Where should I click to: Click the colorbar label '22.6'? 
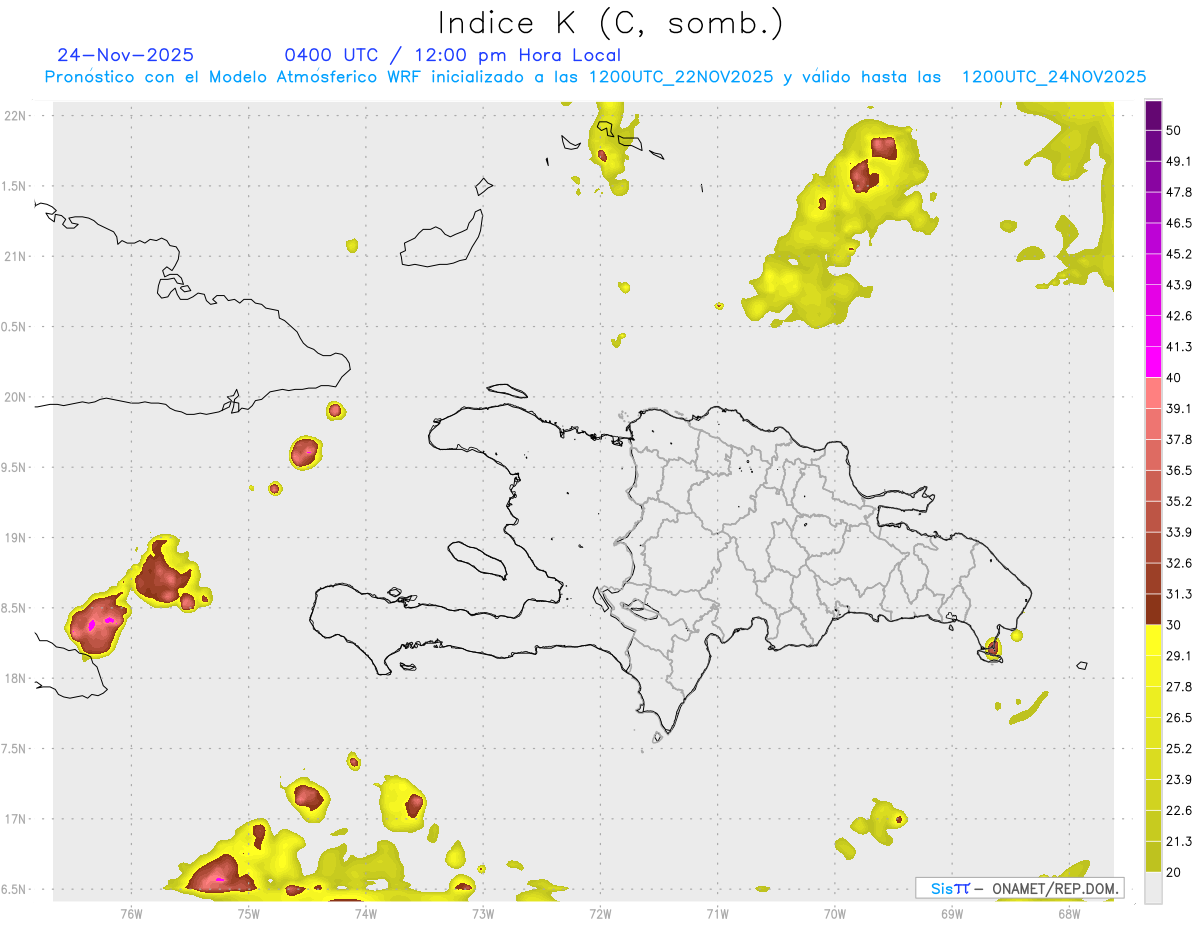click(1179, 811)
